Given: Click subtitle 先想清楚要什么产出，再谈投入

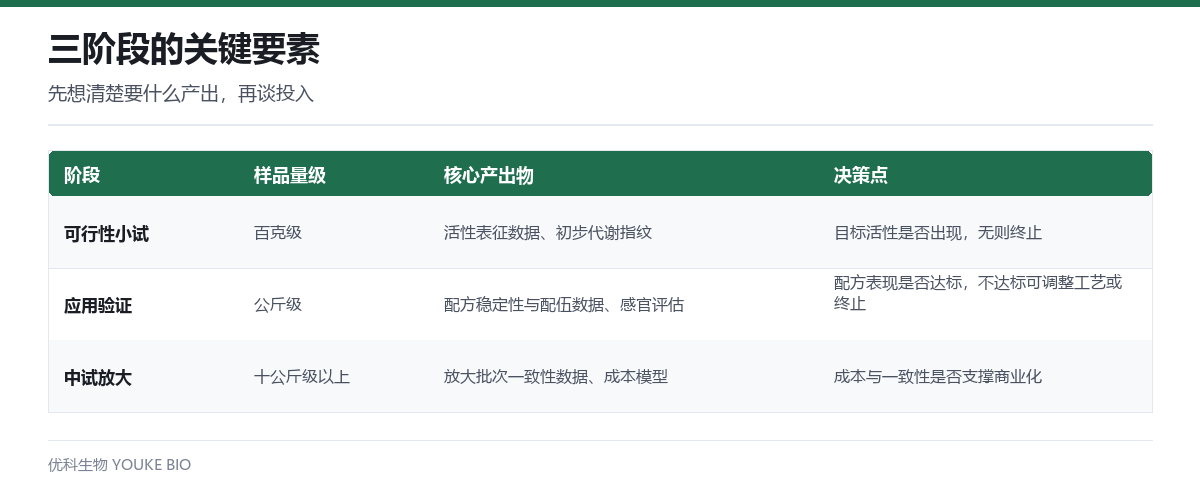Looking at the screenshot, I should pos(181,94).
